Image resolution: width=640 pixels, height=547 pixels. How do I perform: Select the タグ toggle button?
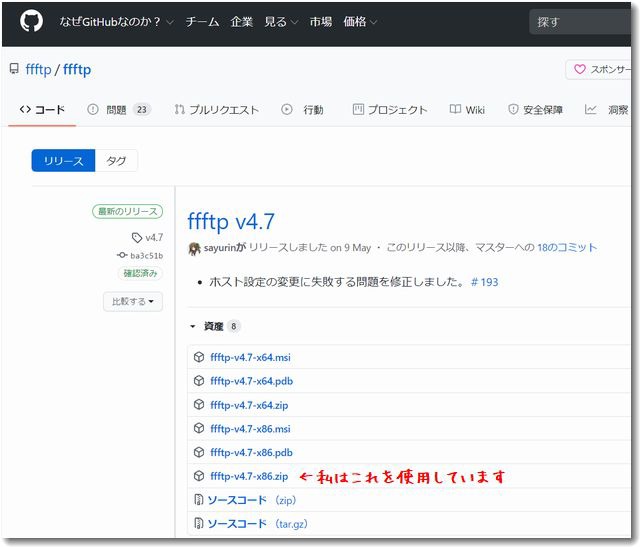(x=116, y=160)
